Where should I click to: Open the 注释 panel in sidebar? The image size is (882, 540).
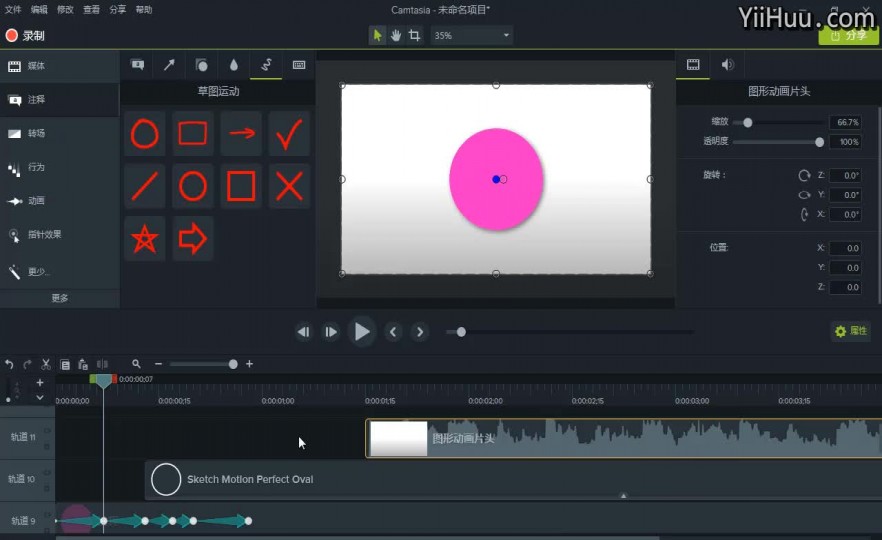(60, 100)
